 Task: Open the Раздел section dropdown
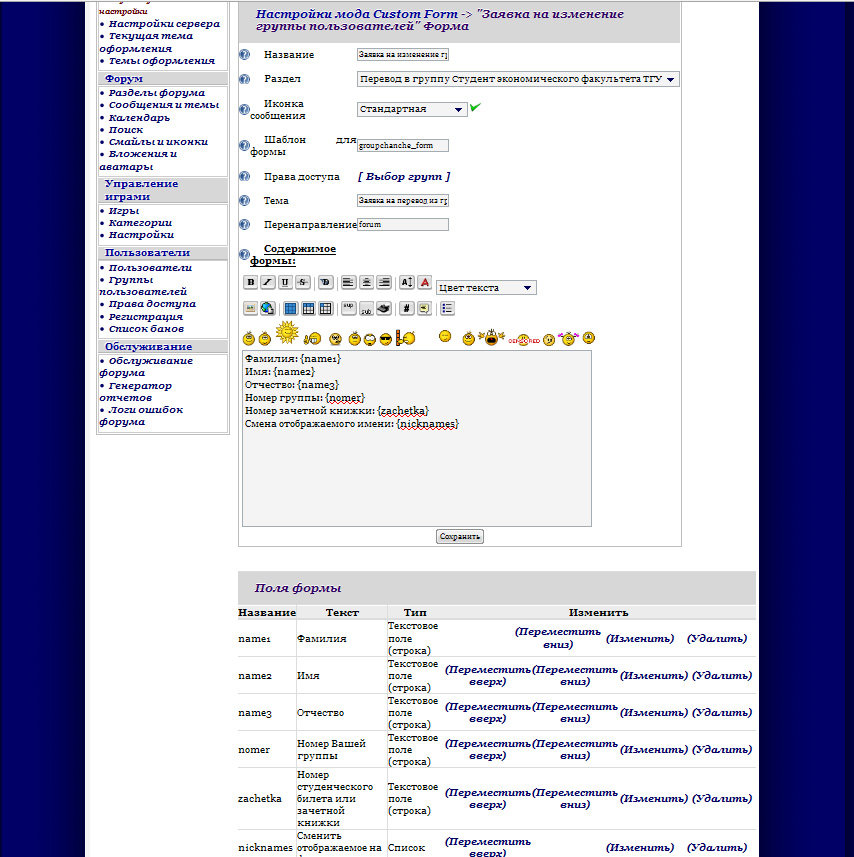[x=518, y=79]
